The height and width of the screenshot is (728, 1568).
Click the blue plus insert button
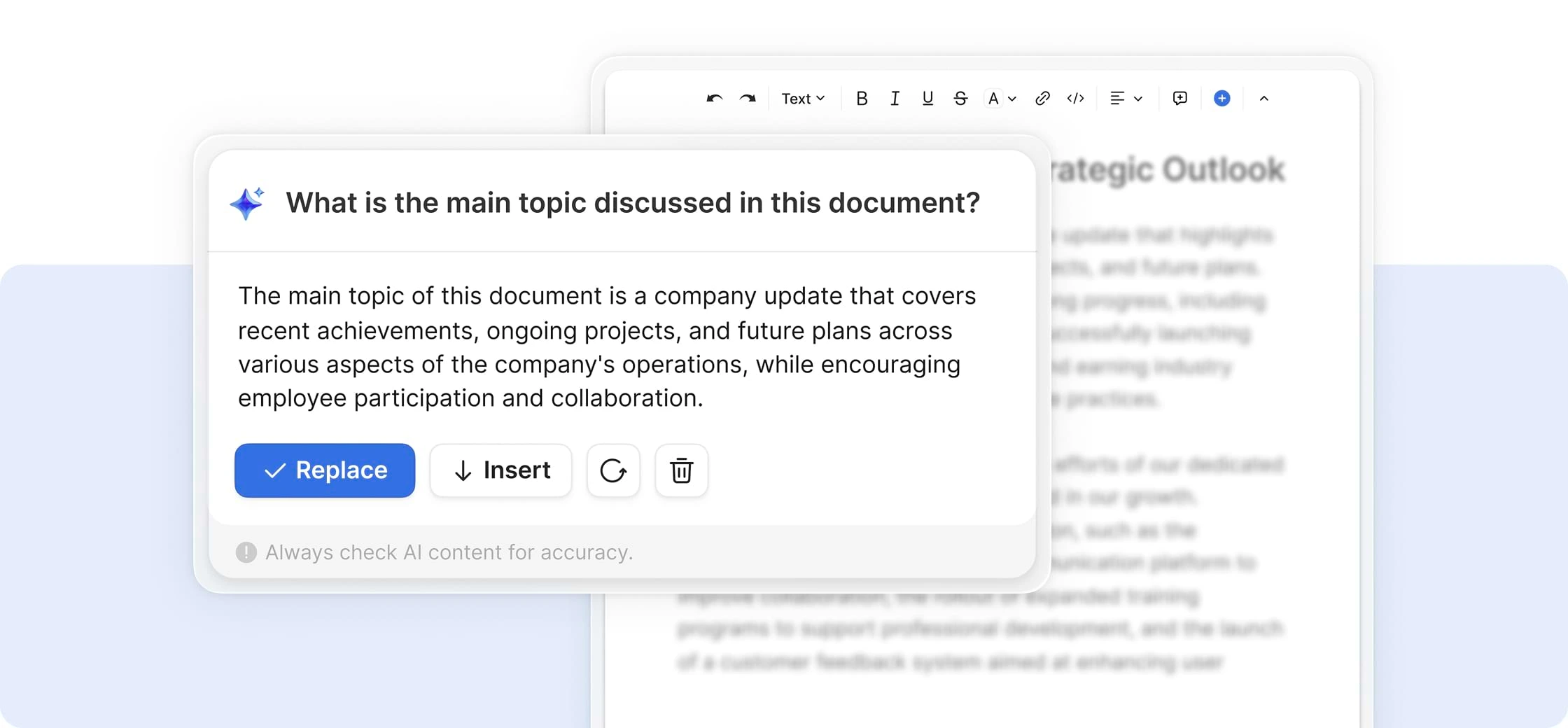point(1222,99)
